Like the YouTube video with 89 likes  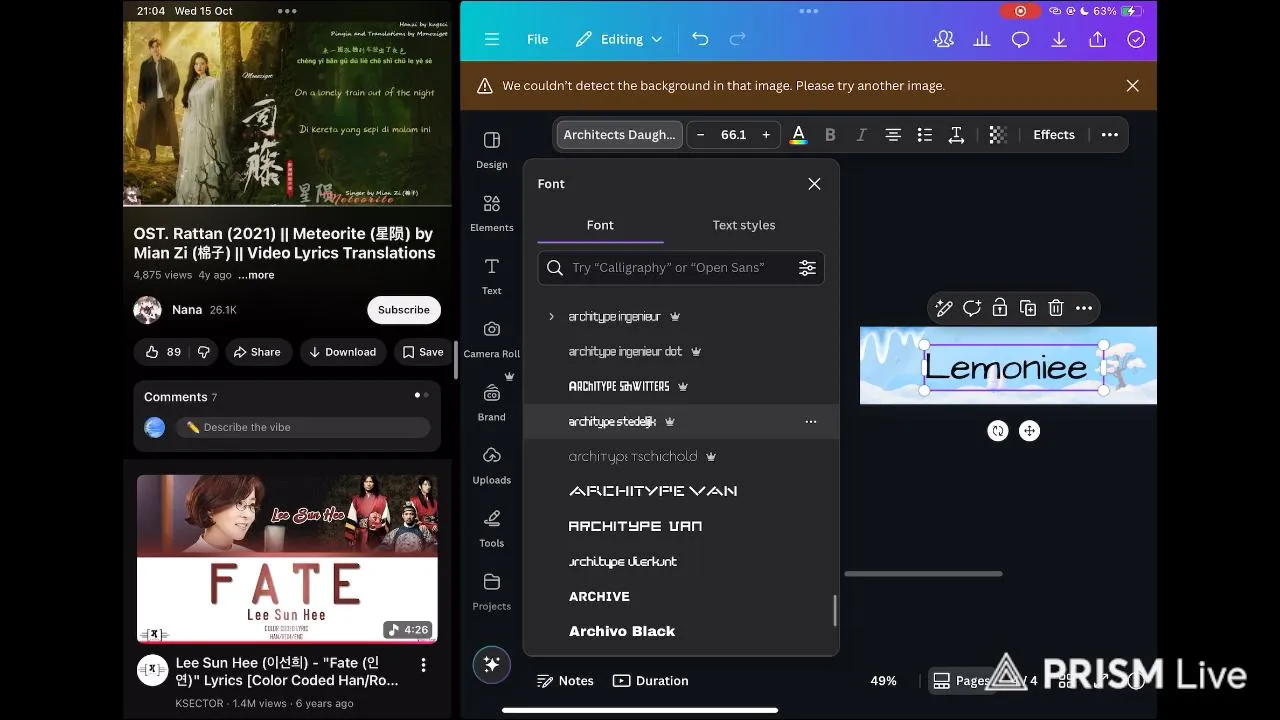pos(163,352)
